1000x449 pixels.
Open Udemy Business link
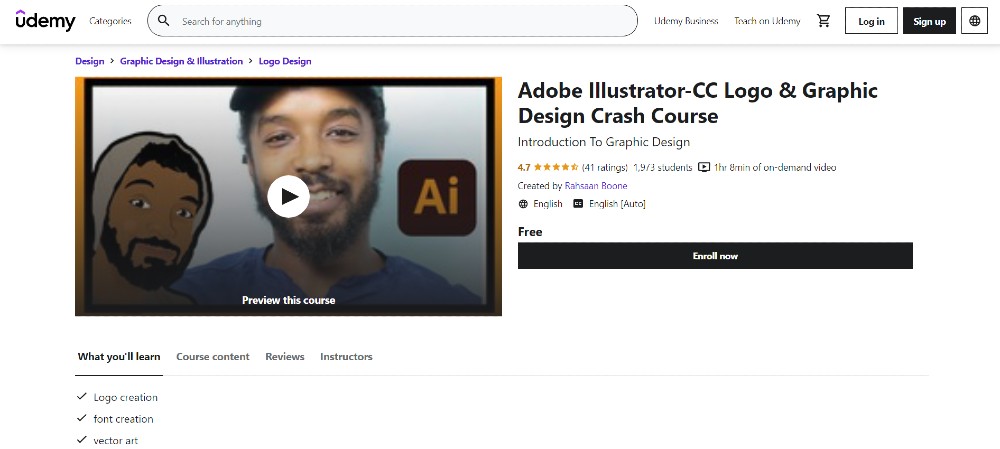point(686,21)
